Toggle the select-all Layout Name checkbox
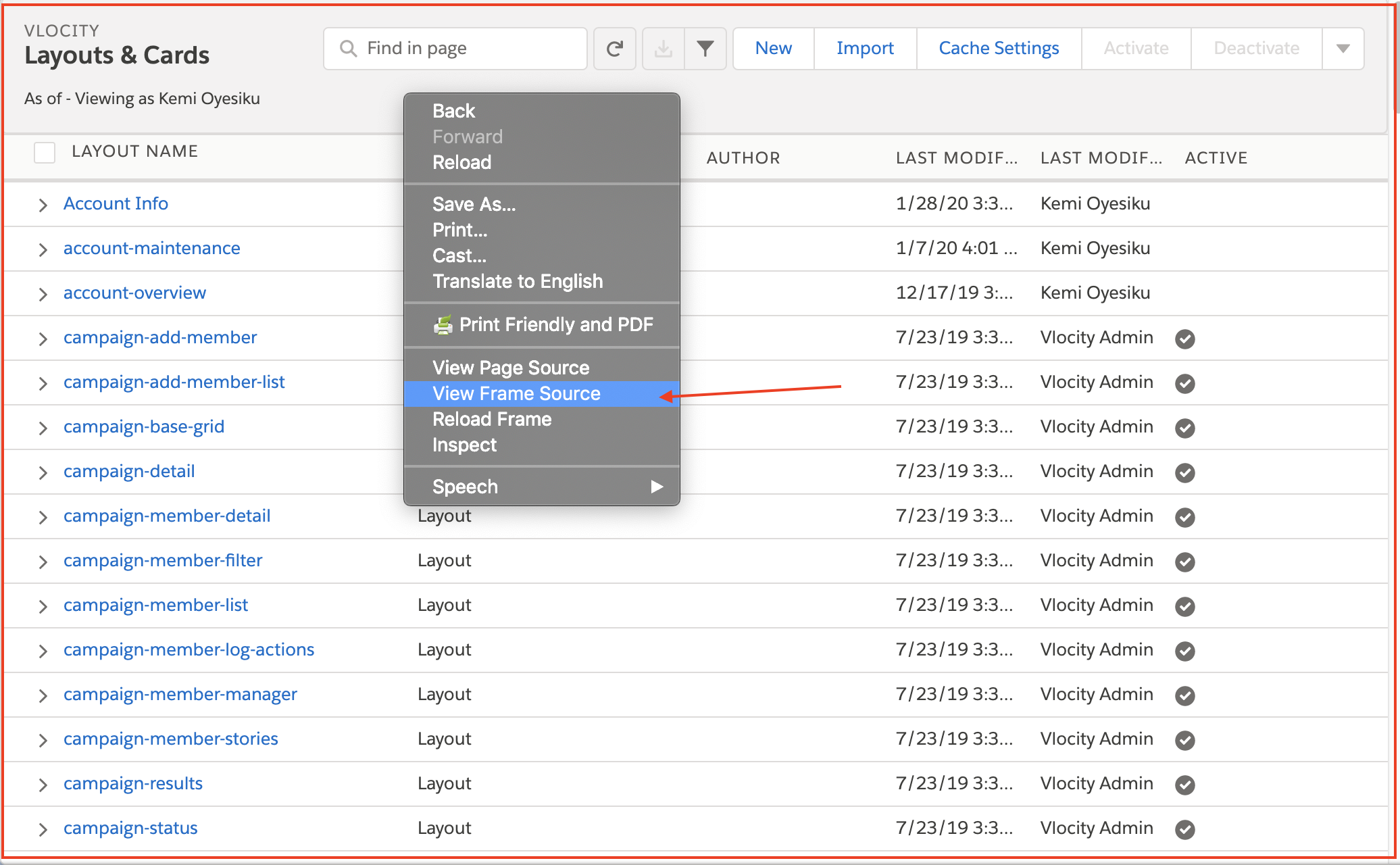Screen dimensions: 1400x865 coord(45,152)
